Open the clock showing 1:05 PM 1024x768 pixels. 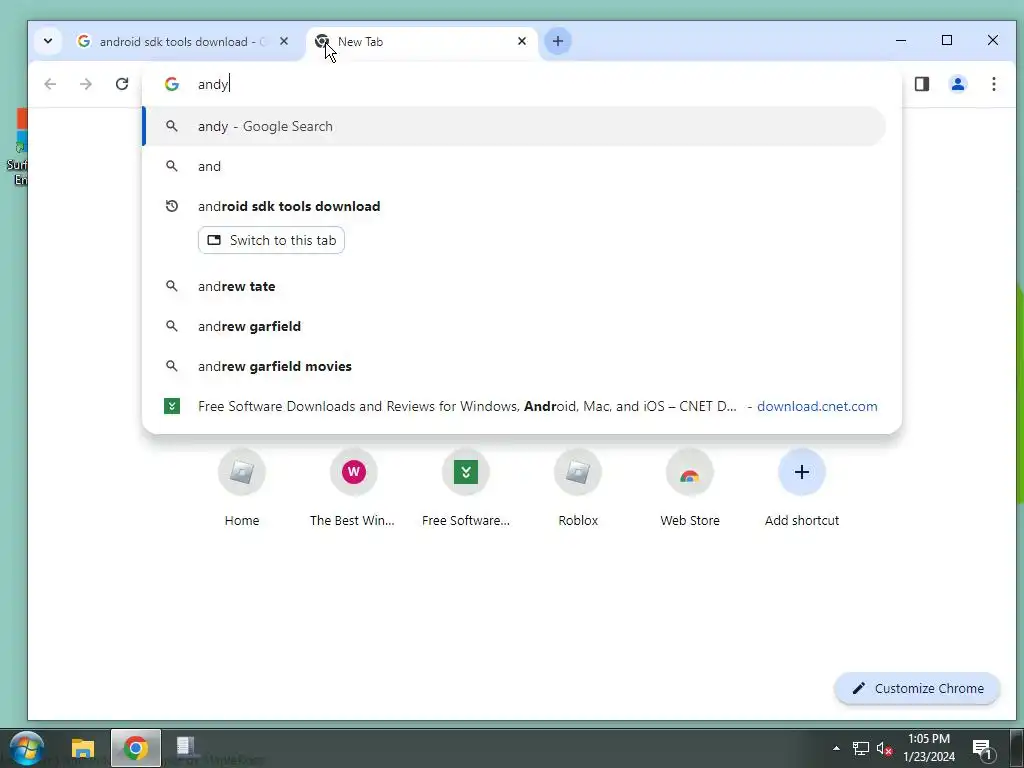click(929, 748)
